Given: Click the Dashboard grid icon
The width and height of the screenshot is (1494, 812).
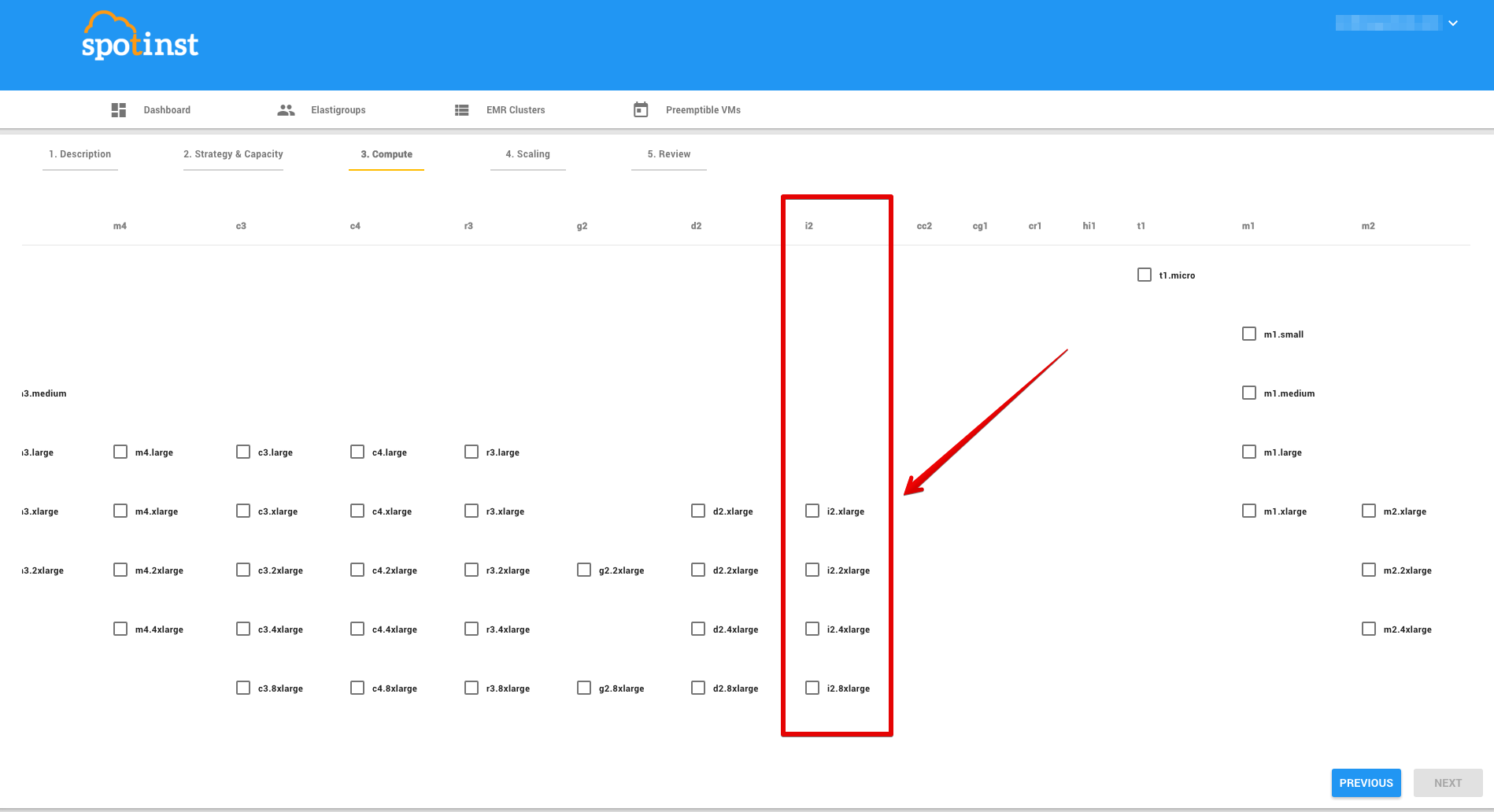Looking at the screenshot, I should coord(119,110).
